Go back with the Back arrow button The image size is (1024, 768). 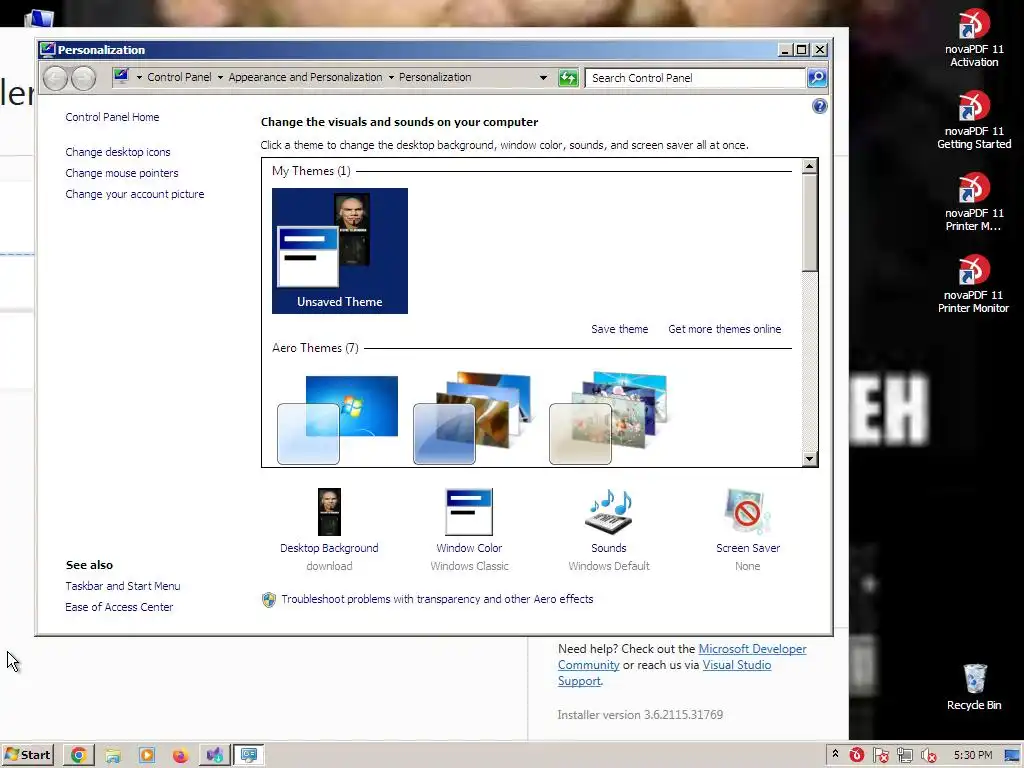click(56, 78)
